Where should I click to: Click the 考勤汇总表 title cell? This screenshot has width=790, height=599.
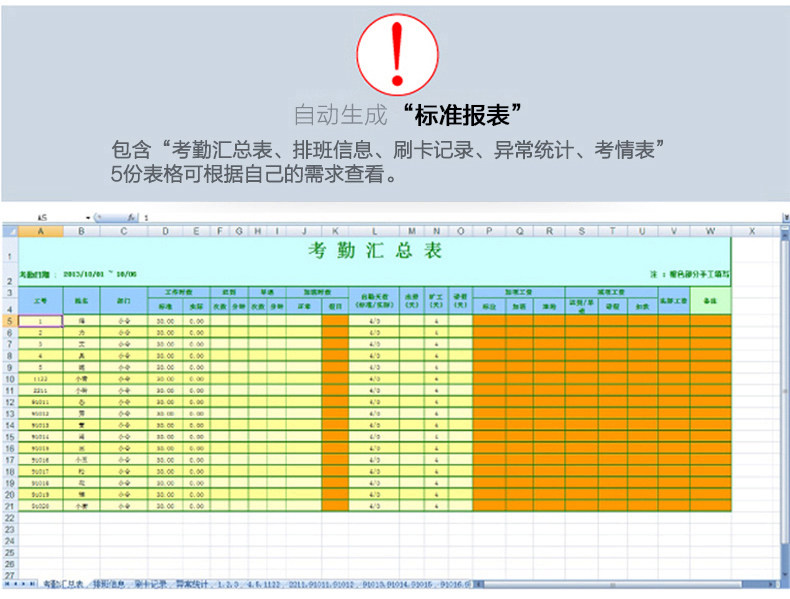click(x=375, y=250)
